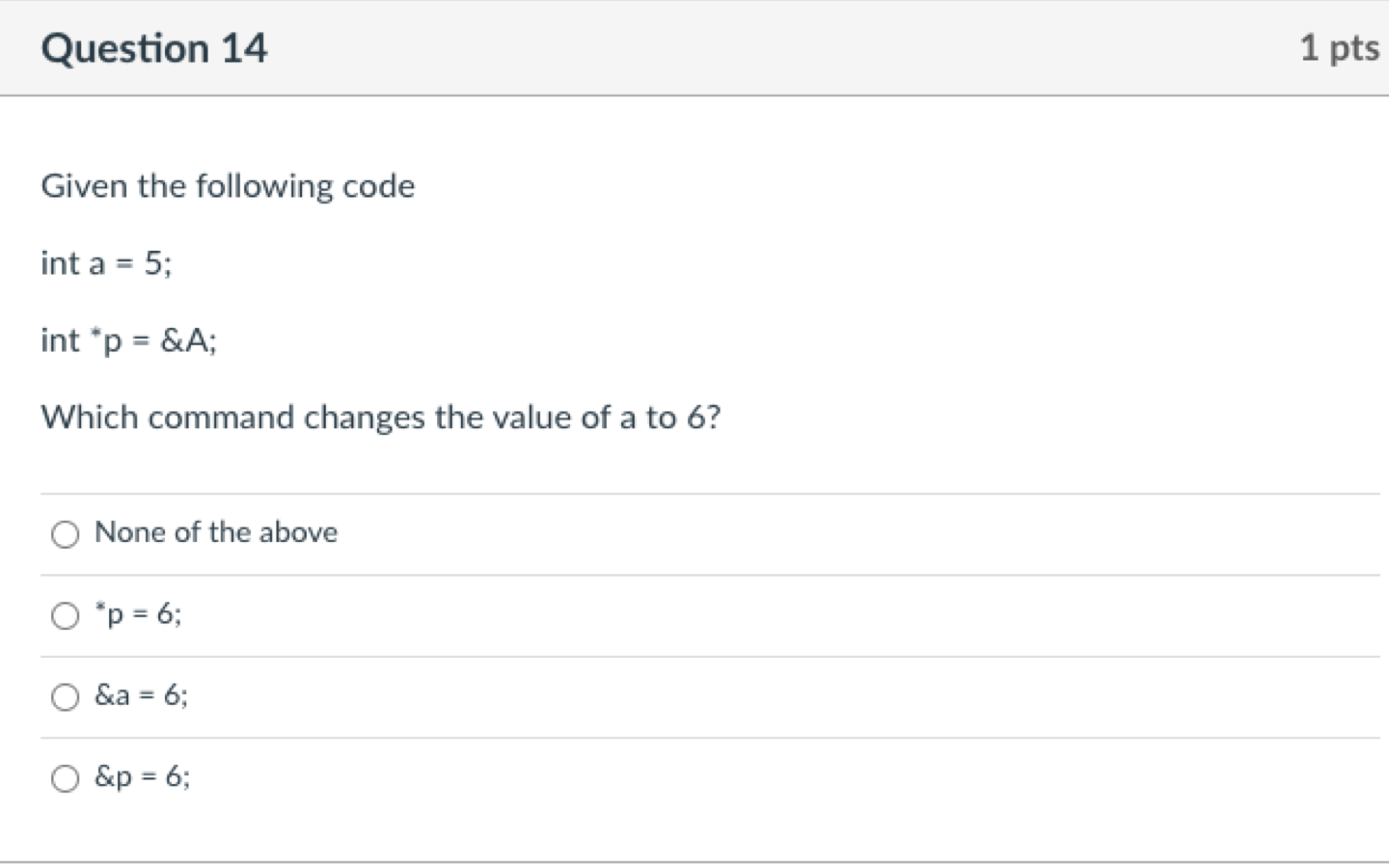Click the "Given the following code" text
1389x868 pixels.
point(228,186)
